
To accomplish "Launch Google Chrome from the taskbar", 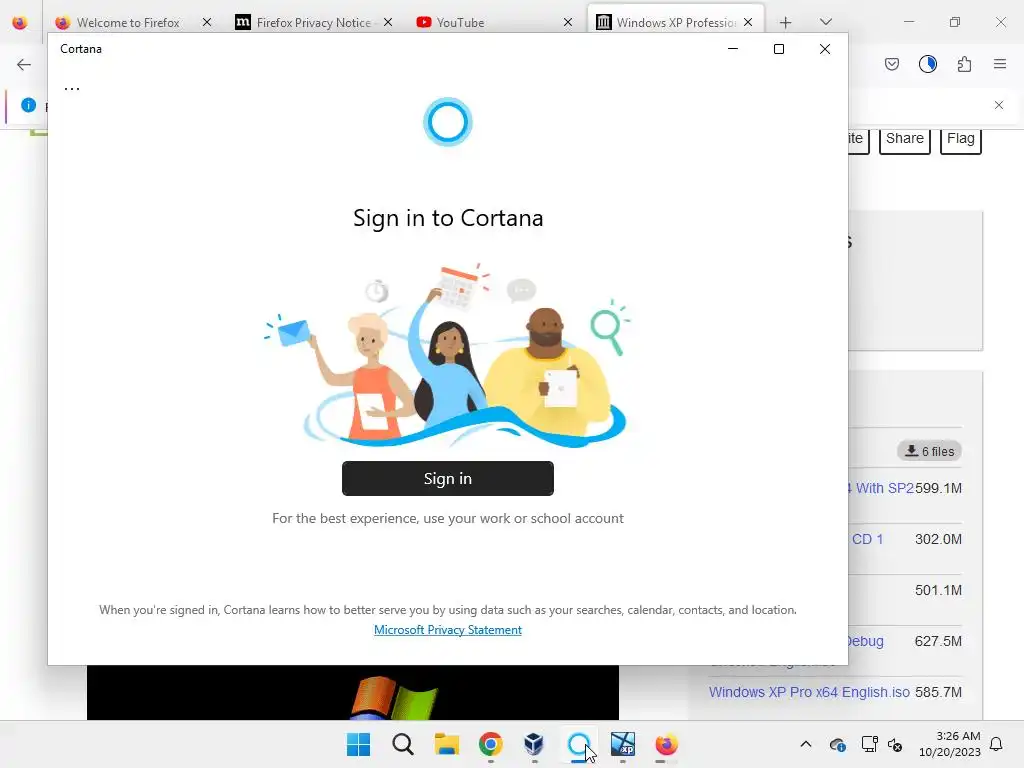I will [x=490, y=744].
